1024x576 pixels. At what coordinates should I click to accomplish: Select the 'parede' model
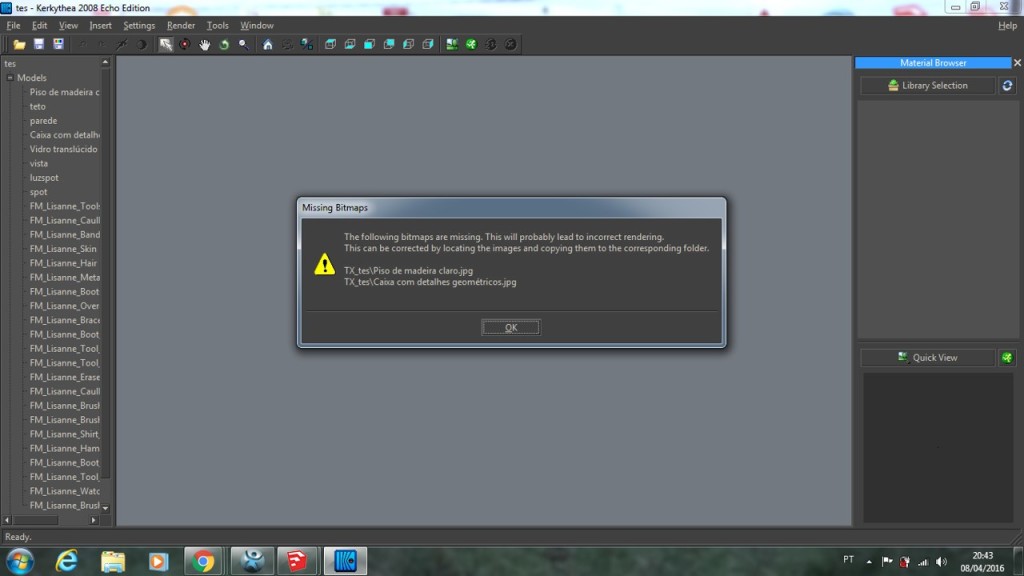(43, 121)
